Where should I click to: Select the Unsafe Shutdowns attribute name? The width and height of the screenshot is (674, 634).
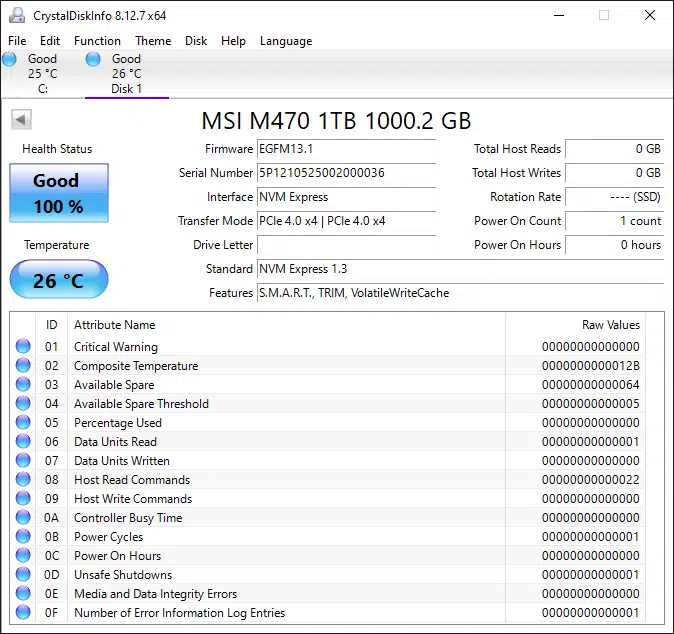(x=123, y=575)
